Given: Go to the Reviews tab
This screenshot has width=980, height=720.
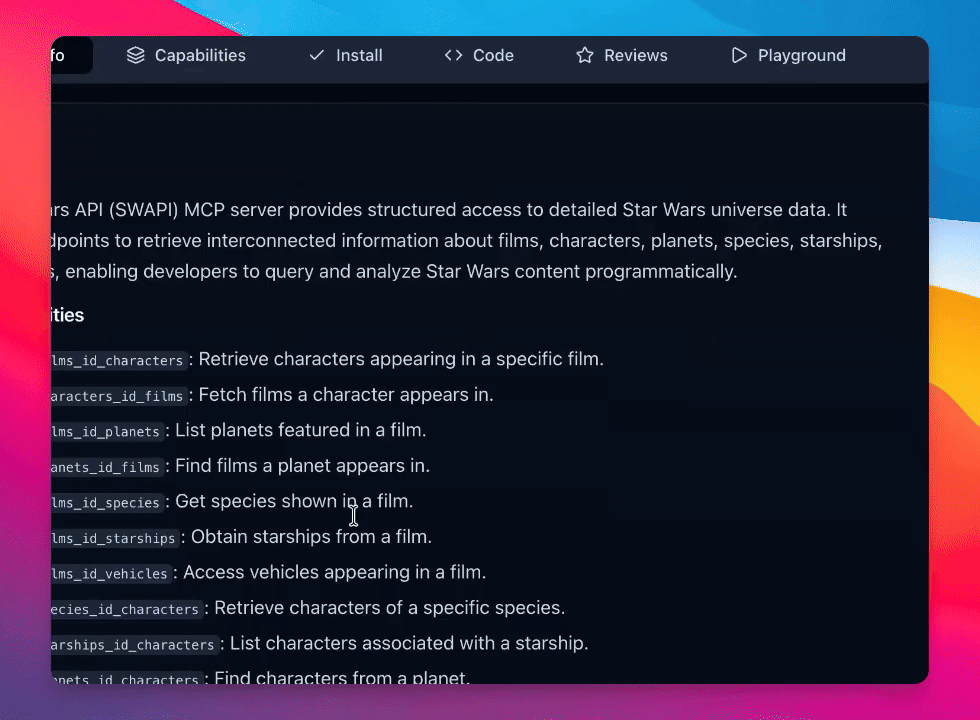Looking at the screenshot, I should 622,56.
